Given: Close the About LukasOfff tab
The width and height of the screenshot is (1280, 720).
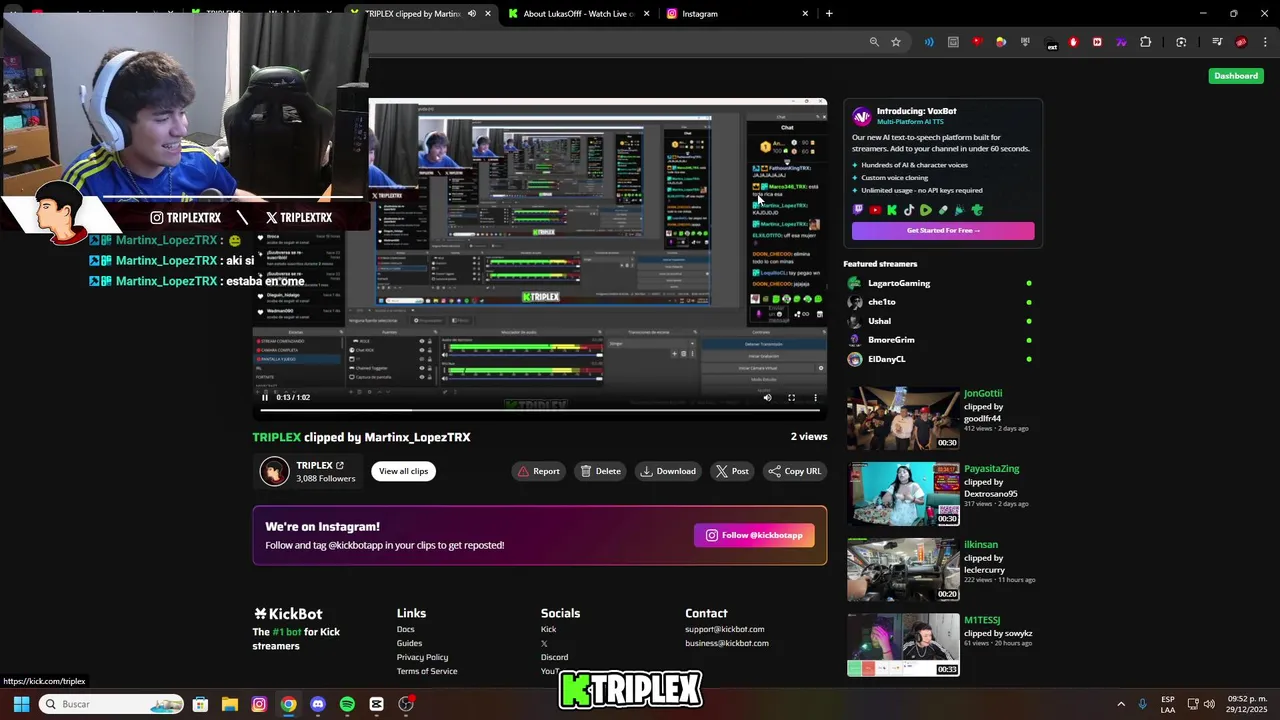Looking at the screenshot, I should pyautogui.click(x=646, y=14).
